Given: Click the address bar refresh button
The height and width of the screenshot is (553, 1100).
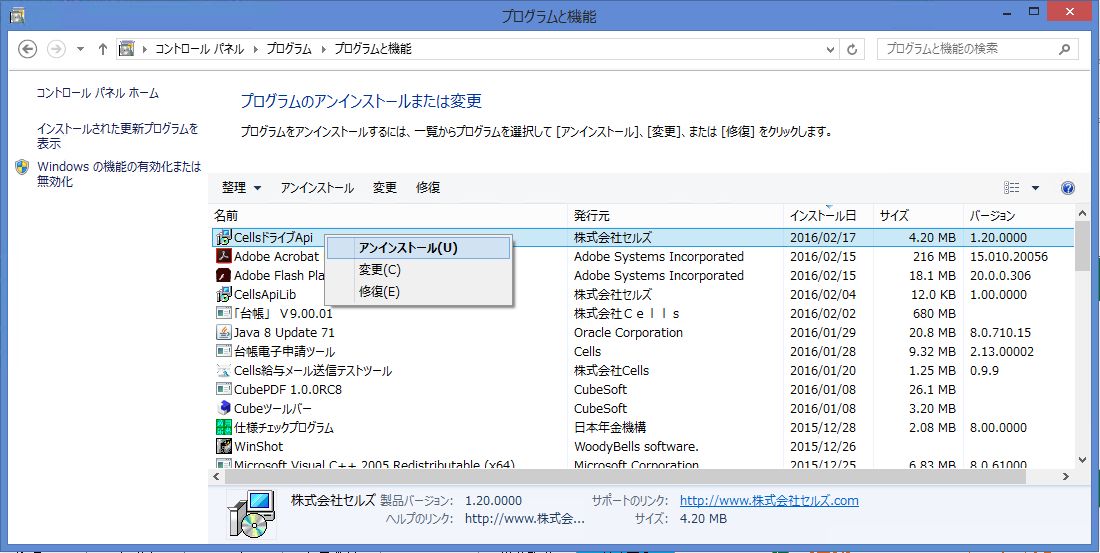Looking at the screenshot, I should [852, 49].
